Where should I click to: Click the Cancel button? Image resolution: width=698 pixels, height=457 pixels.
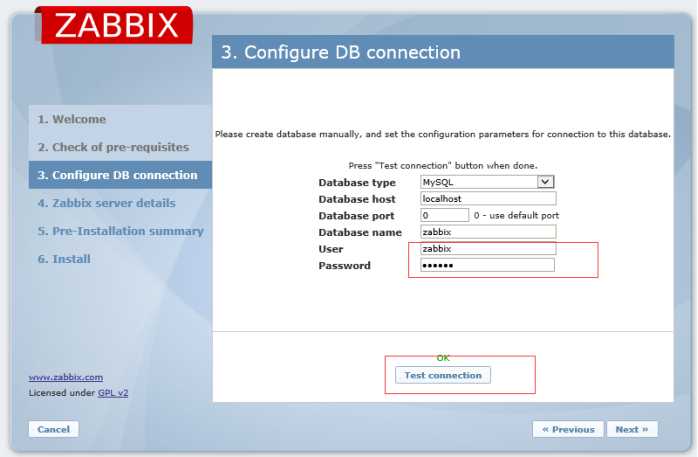pos(53,429)
